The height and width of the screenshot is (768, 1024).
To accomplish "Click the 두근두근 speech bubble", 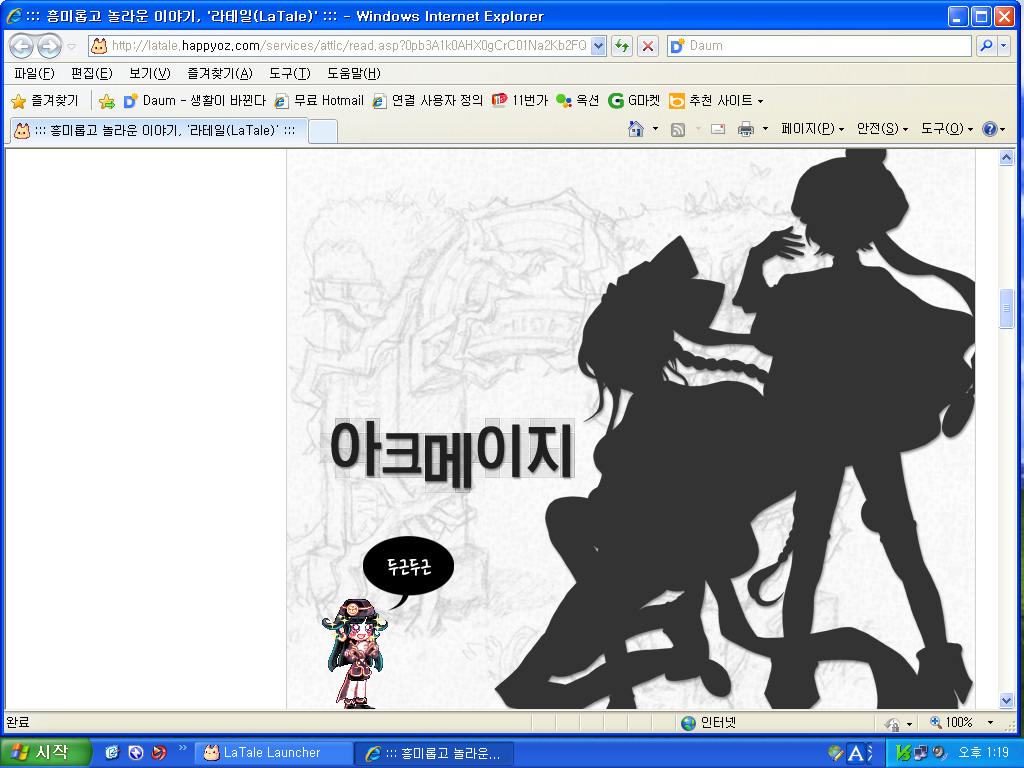I will 408,566.
